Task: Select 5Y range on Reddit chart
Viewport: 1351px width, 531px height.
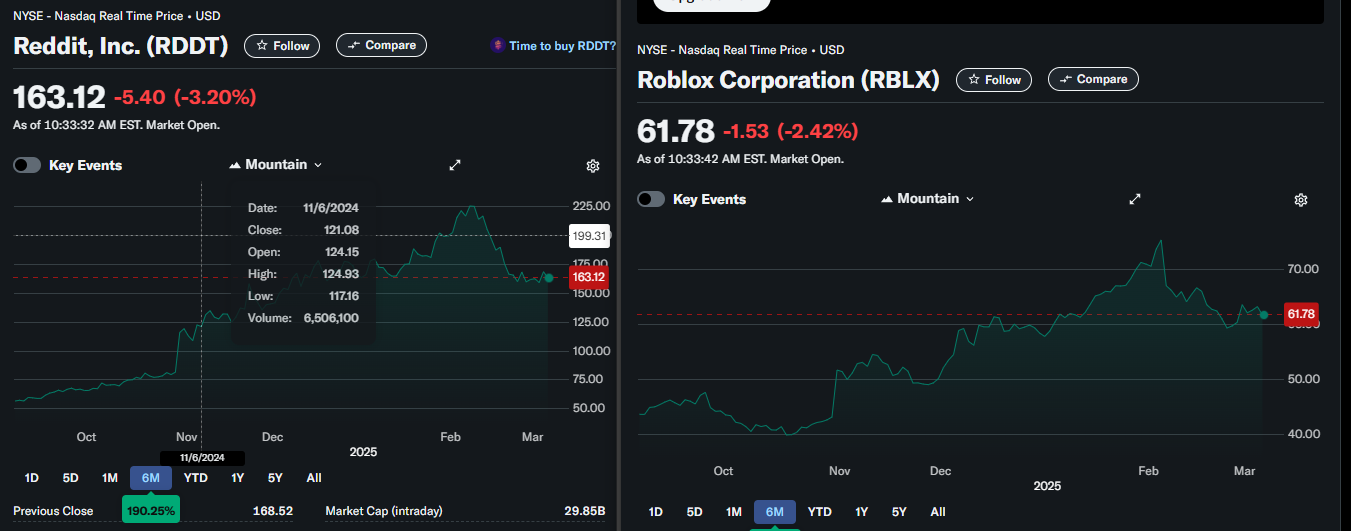Action: [x=275, y=477]
